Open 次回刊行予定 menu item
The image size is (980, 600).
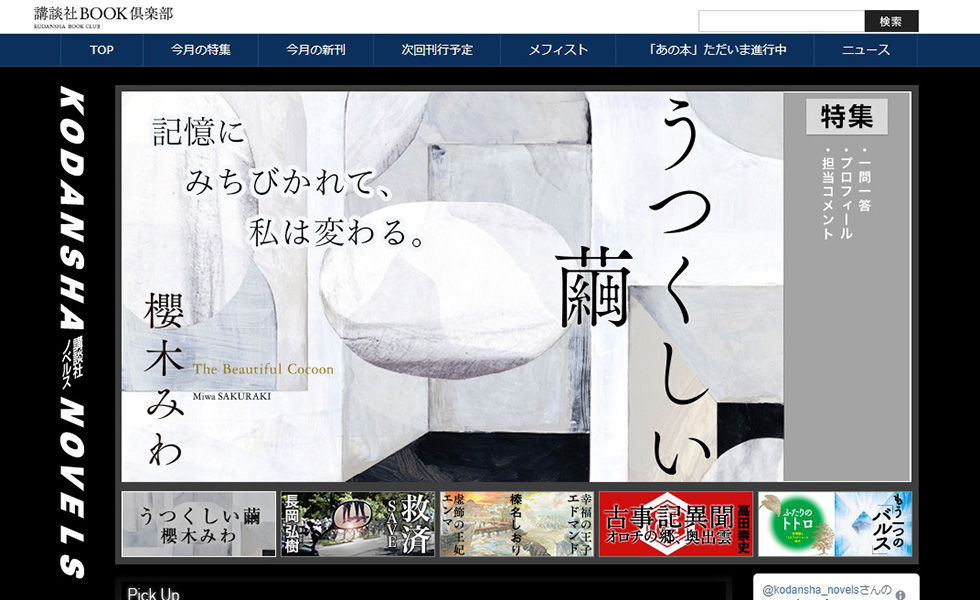(x=437, y=50)
